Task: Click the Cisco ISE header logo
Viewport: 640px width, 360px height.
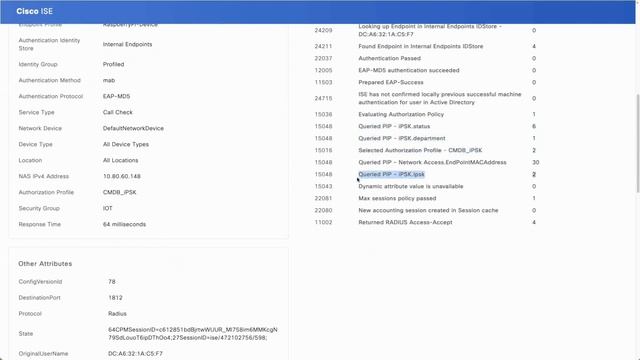Action: [x=34, y=11]
